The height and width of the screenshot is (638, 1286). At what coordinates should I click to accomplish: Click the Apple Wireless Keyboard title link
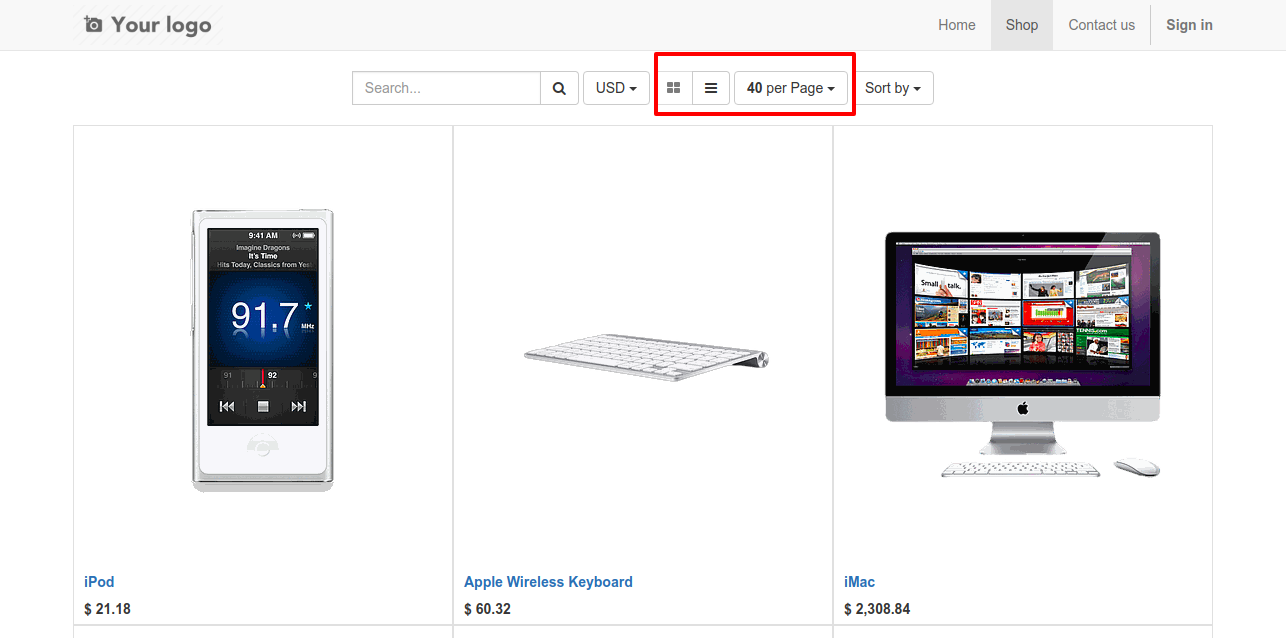pyautogui.click(x=548, y=582)
